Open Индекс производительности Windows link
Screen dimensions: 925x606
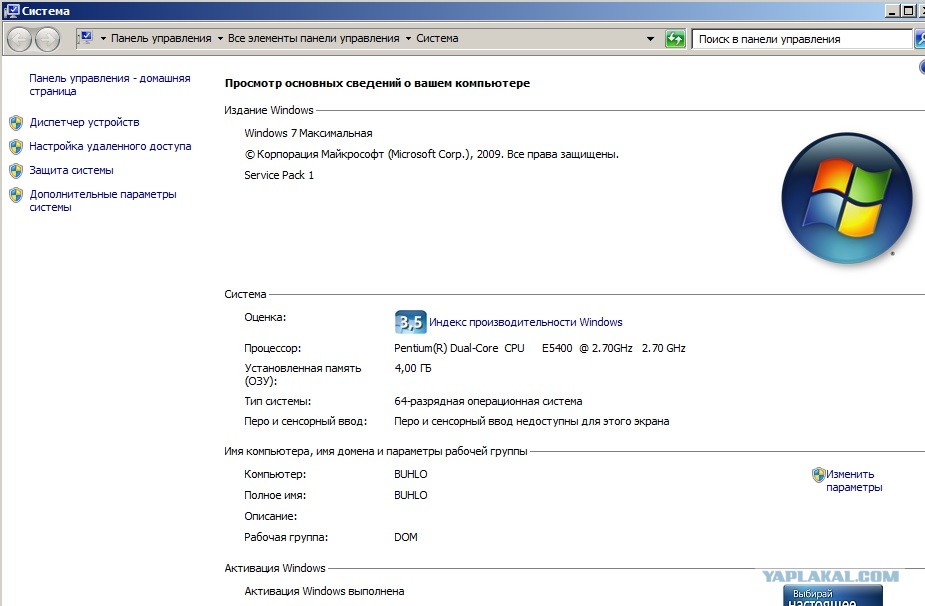(x=526, y=322)
